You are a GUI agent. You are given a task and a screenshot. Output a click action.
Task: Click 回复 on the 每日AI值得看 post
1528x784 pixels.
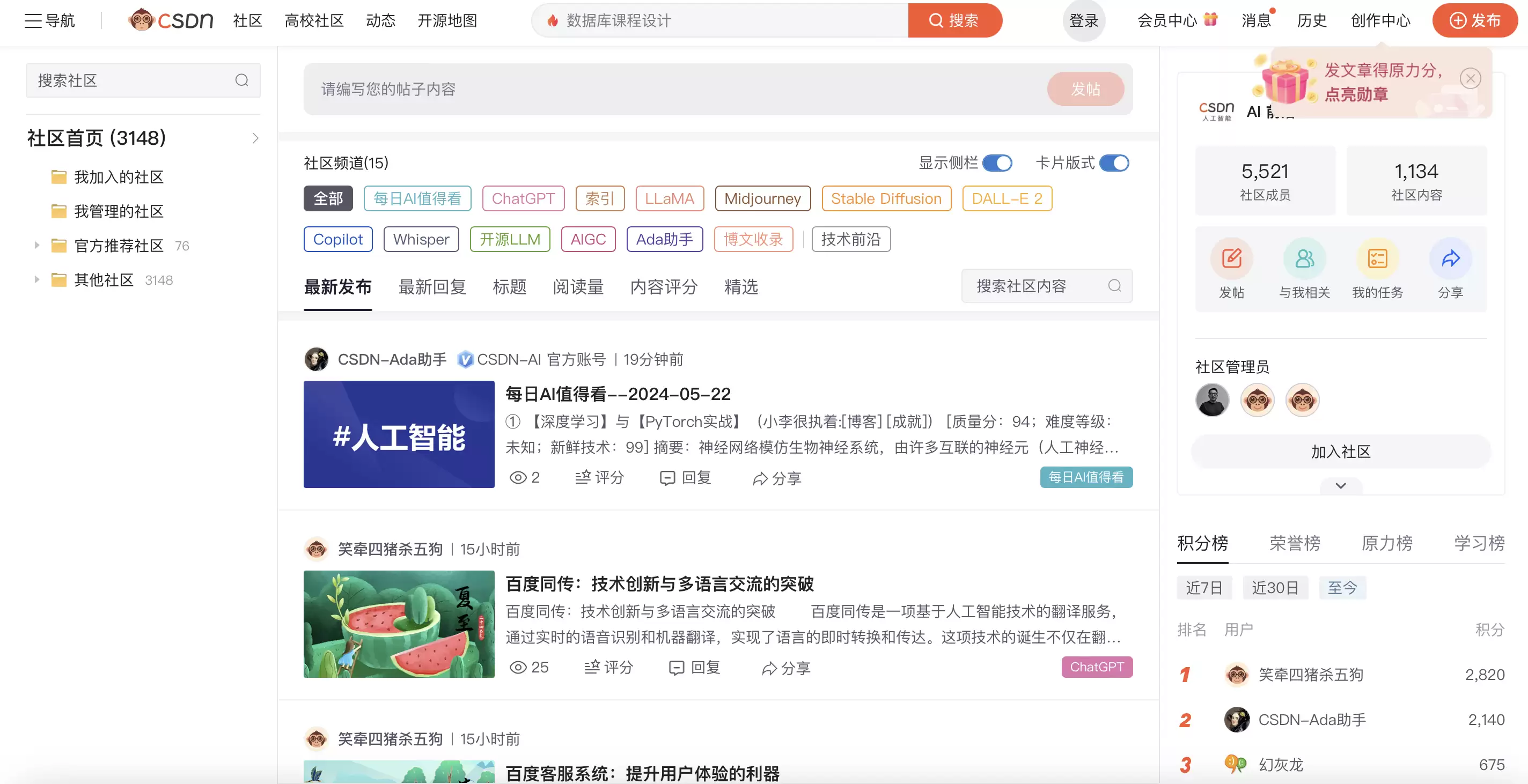tap(685, 477)
